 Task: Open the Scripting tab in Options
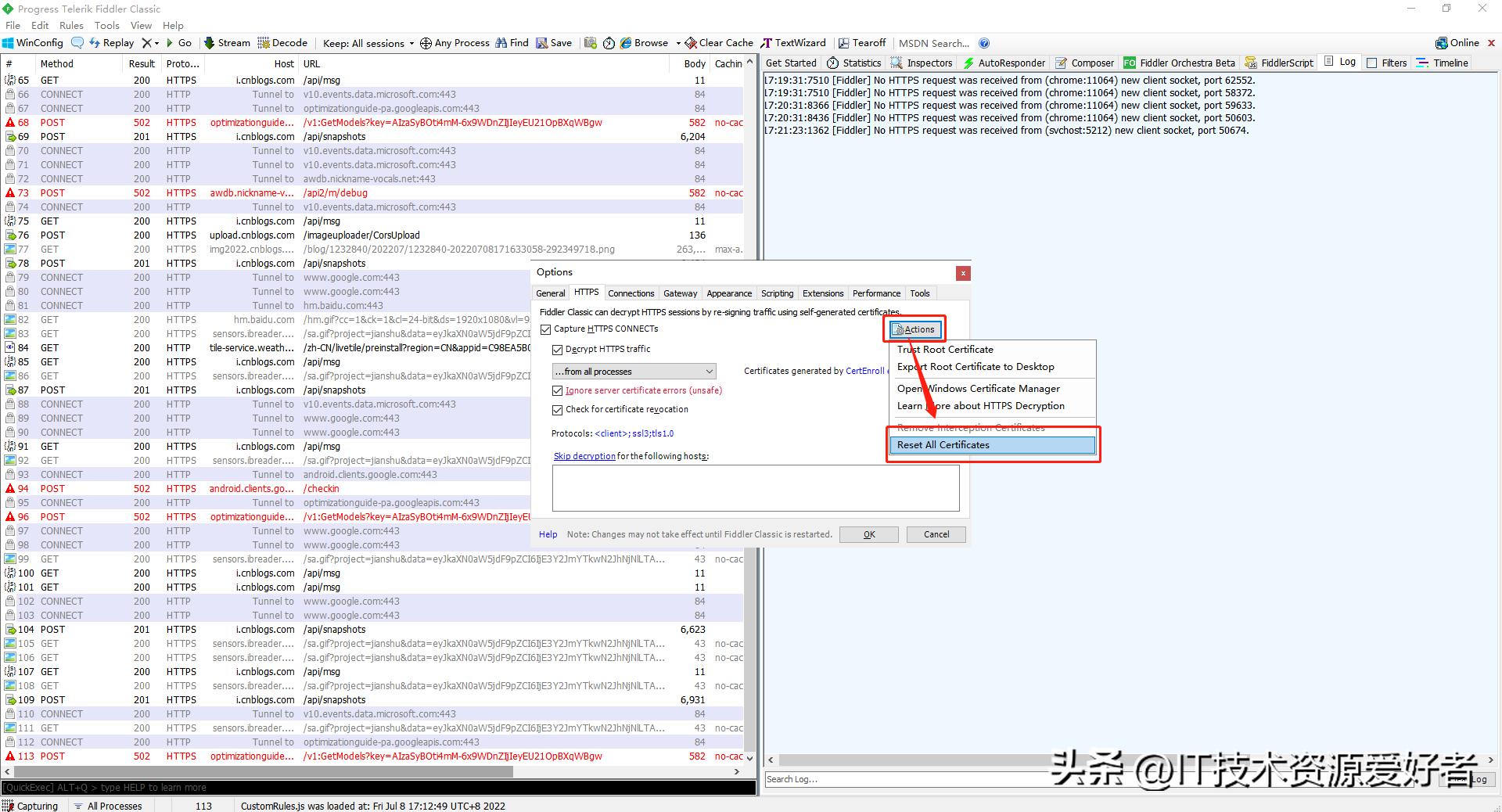(777, 293)
